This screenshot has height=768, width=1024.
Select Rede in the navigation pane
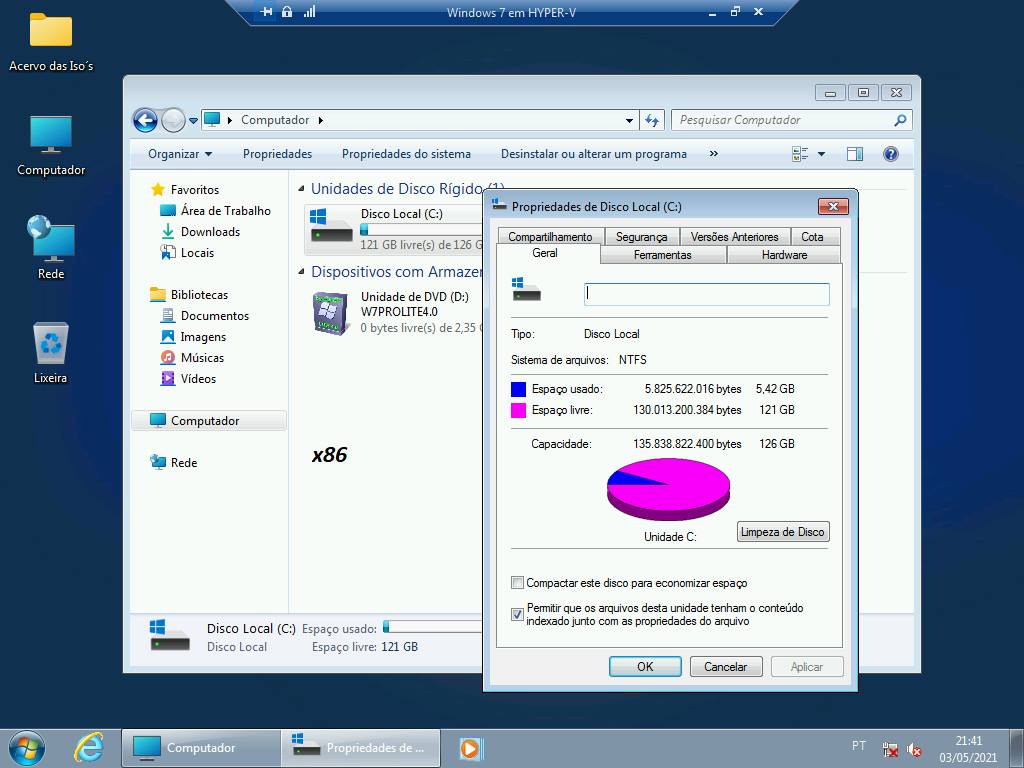[174, 462]
